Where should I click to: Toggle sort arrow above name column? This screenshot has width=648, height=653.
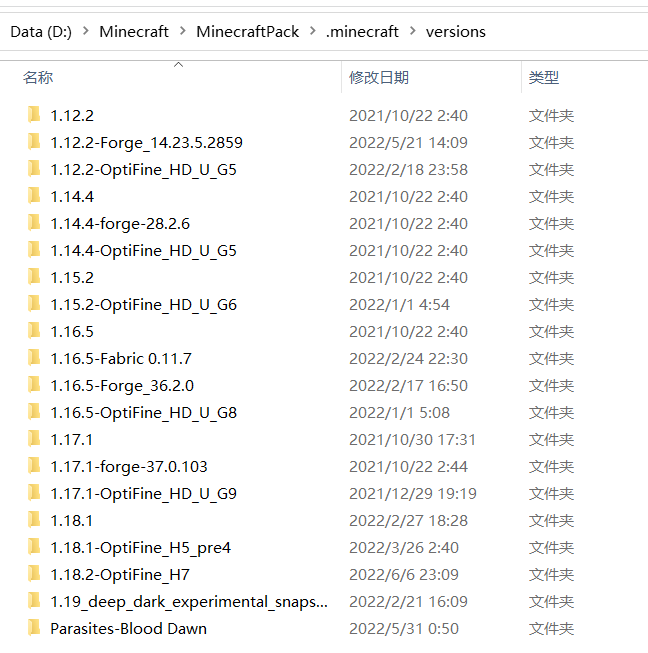(x=179, y=65)
